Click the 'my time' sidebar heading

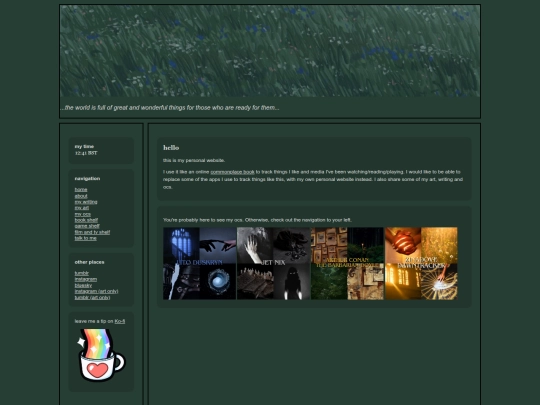(84, 146)
